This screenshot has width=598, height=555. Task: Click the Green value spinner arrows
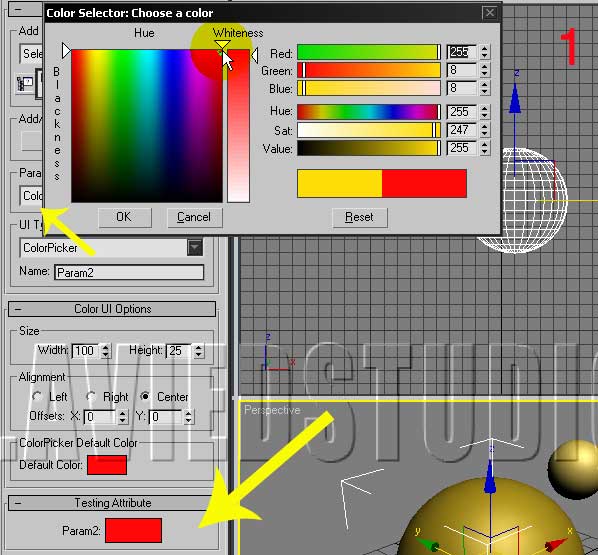coord(484,70)
